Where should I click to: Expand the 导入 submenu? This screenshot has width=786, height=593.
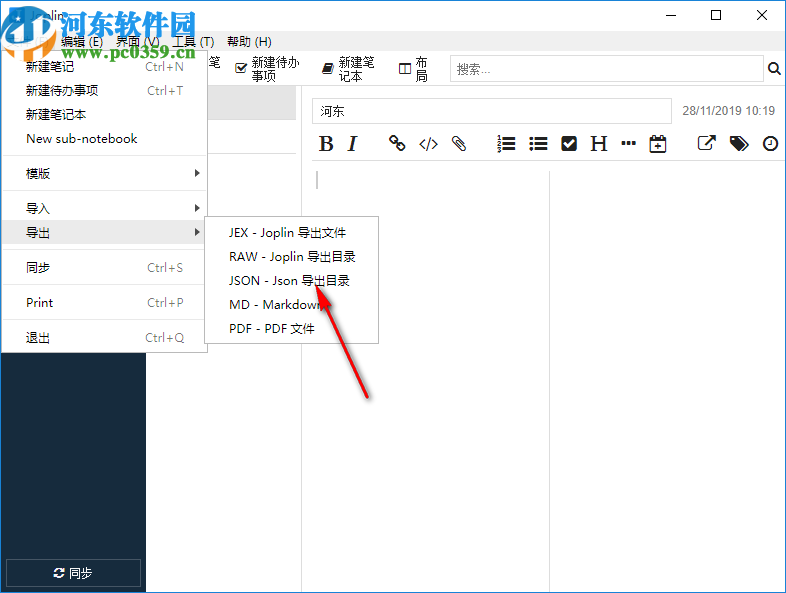point(104,209)
